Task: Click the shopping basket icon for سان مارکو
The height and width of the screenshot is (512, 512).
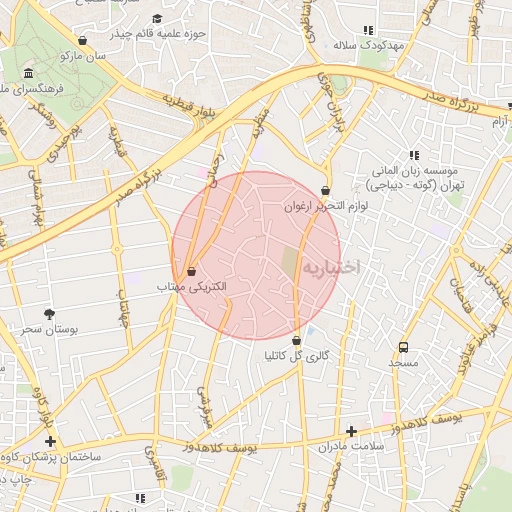Action: [82, 41]
